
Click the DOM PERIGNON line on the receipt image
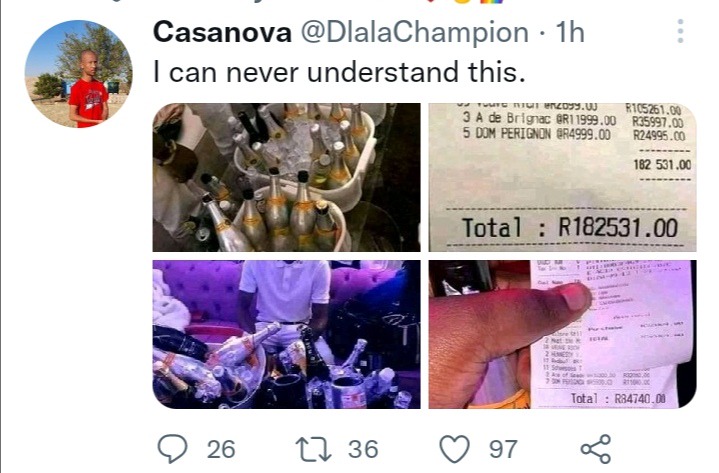click(x=574, y=135)
